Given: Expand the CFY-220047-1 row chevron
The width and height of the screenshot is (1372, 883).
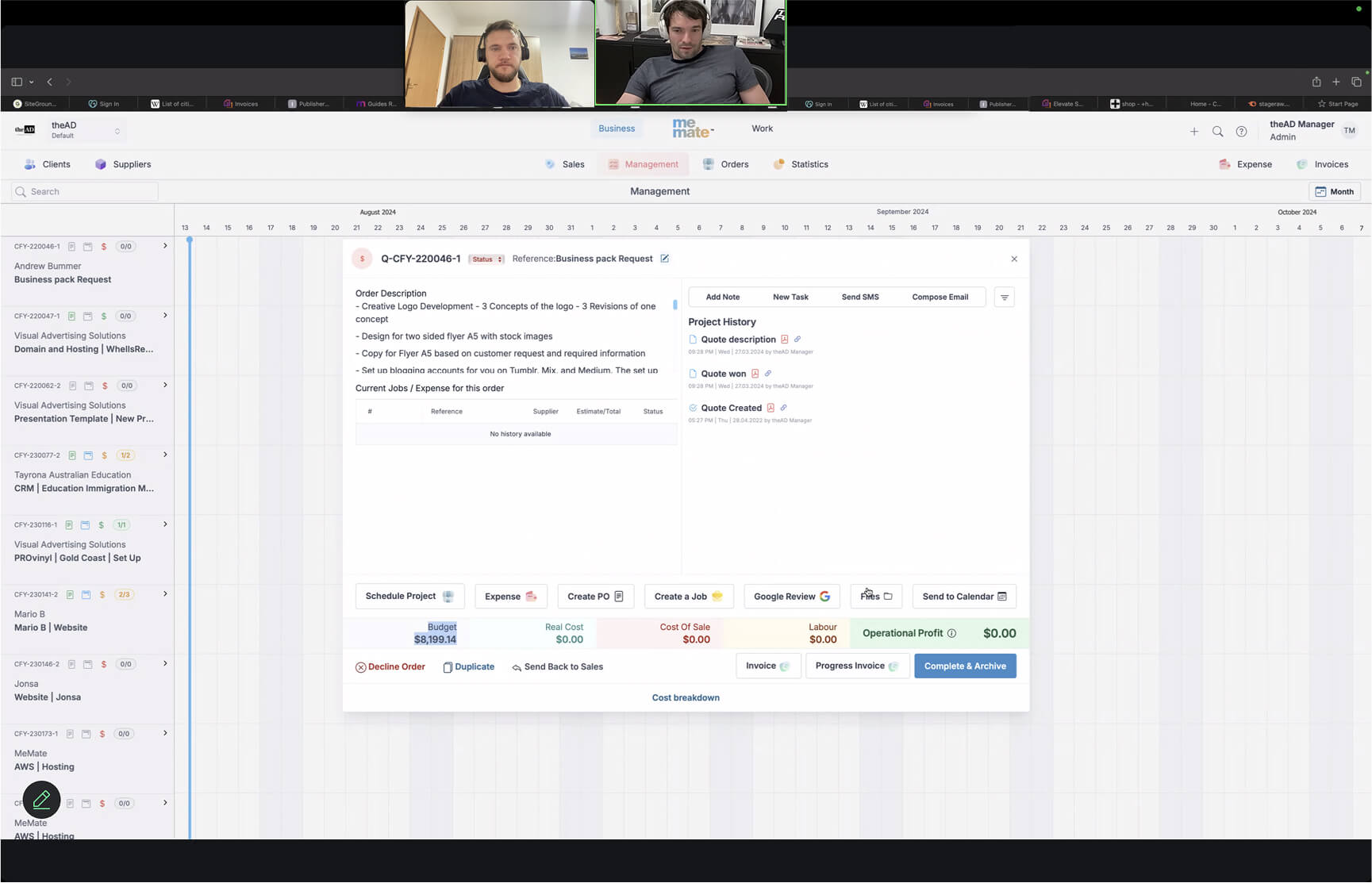Looking at the screenshot, I should pos(165,316).
